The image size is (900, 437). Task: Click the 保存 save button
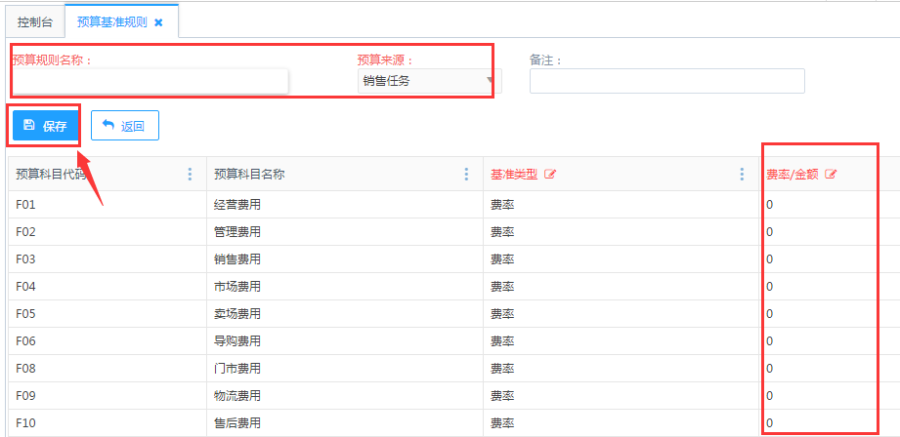[45, 126]
